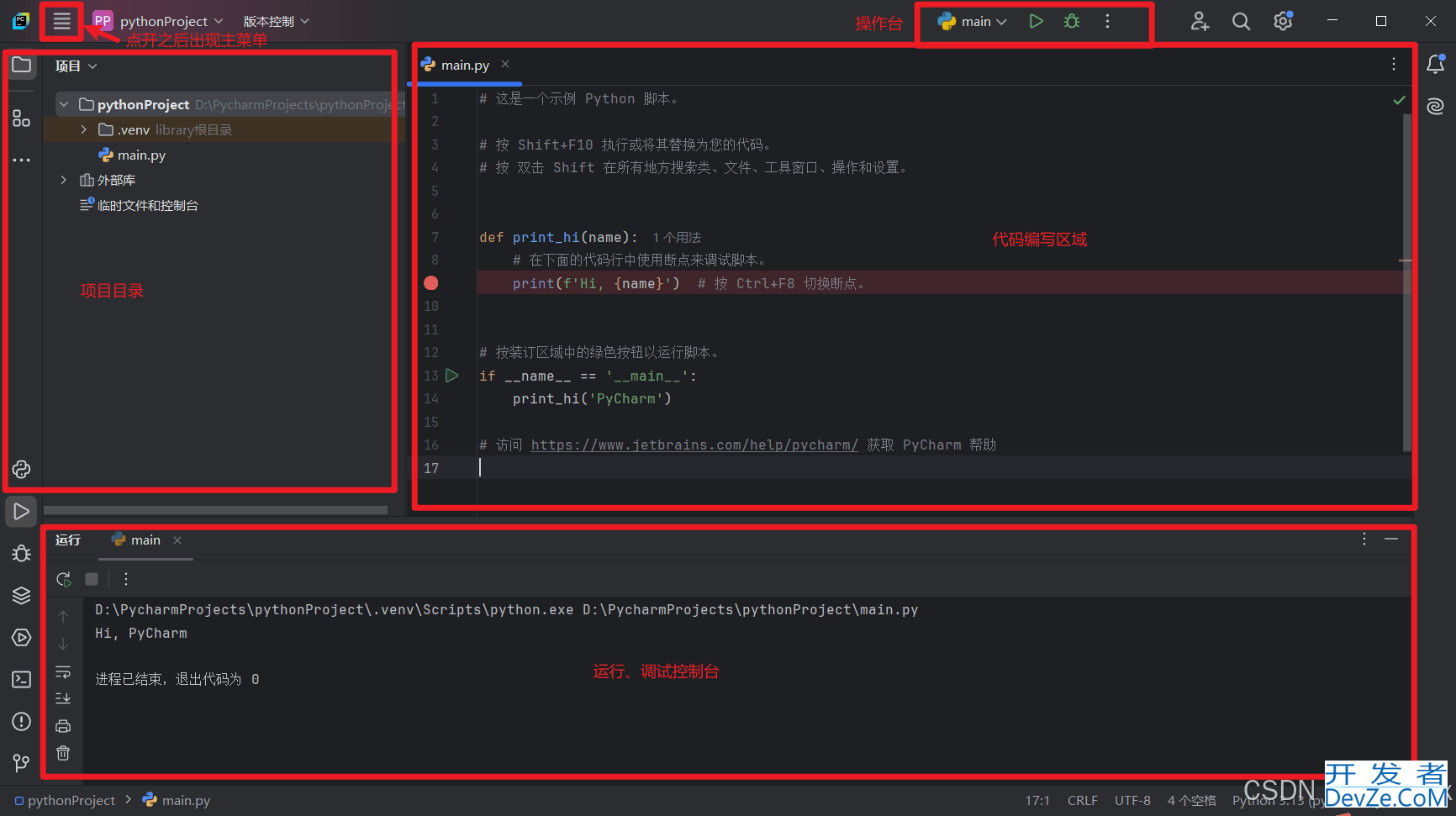This screenshot has height=816, width=1456.
Task: Rerun 'main' in the Run panel
Action: (x=64, y=579)
